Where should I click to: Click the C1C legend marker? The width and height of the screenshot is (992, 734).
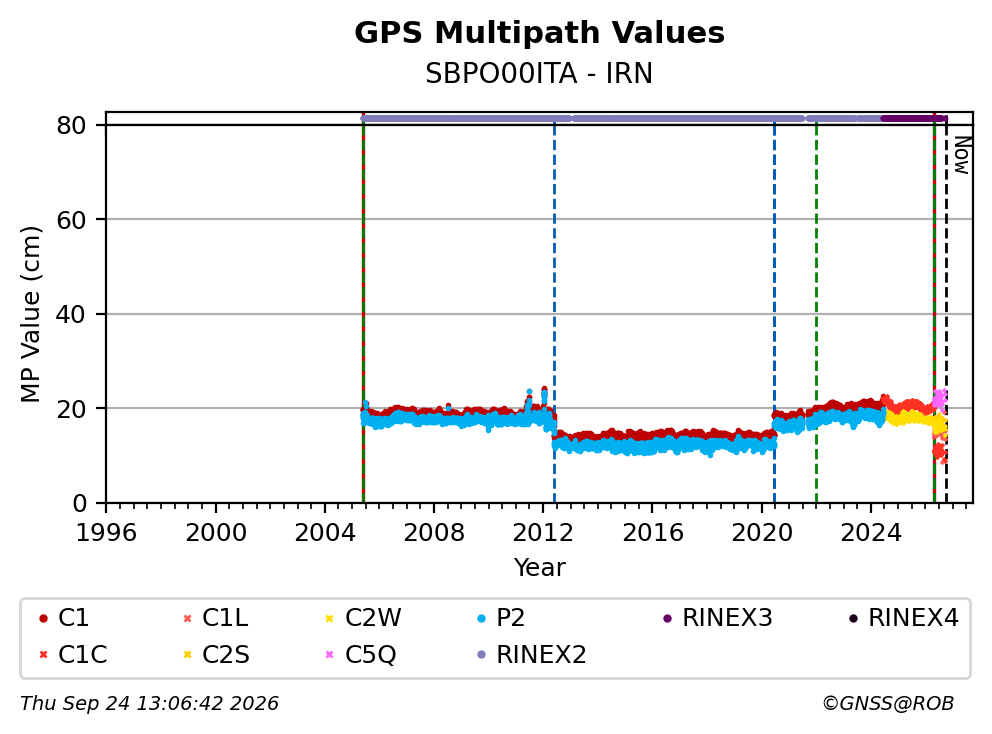pyautogui.click(x=43, y=654)
